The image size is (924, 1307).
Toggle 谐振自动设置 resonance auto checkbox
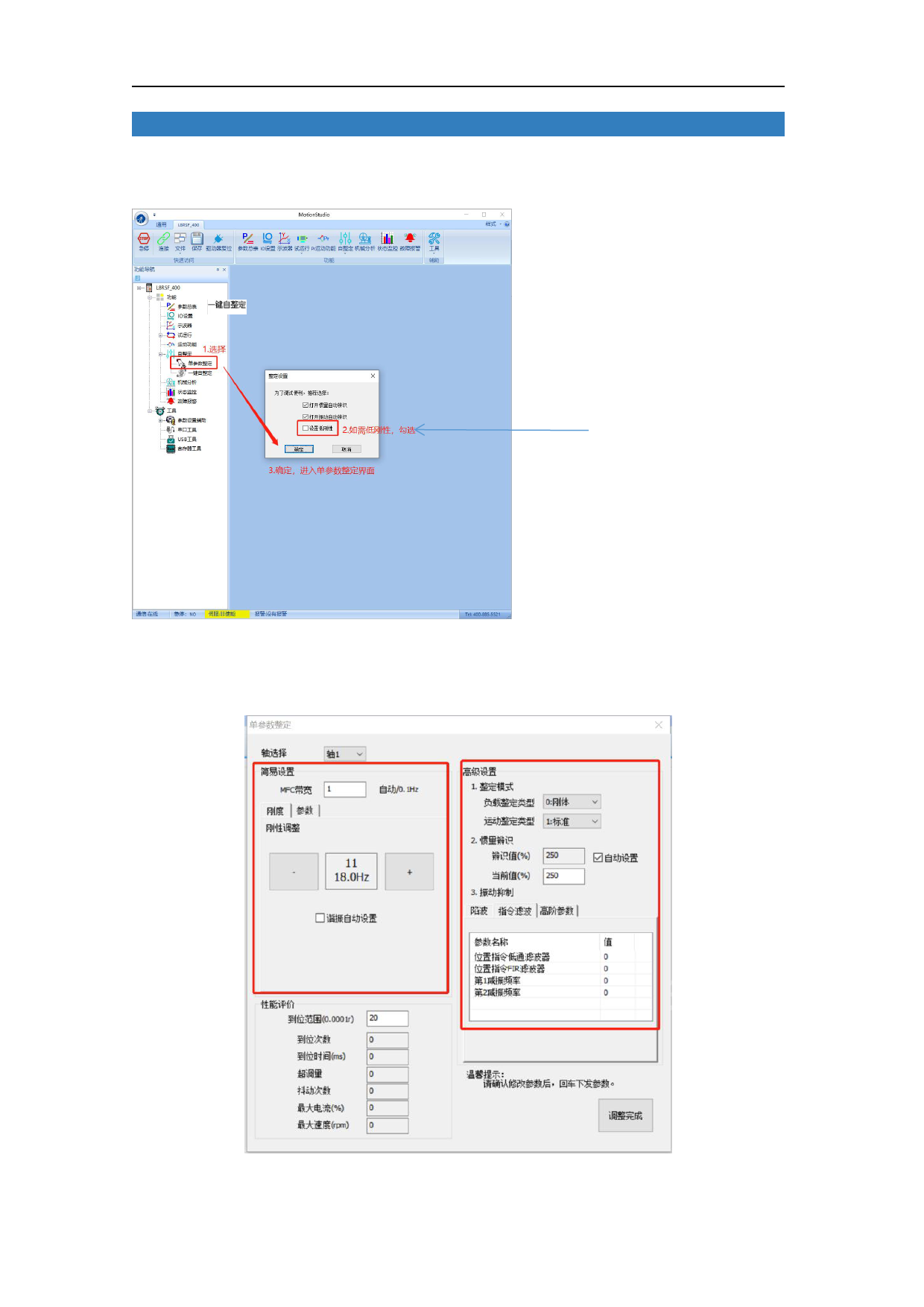tap(320, 918)
